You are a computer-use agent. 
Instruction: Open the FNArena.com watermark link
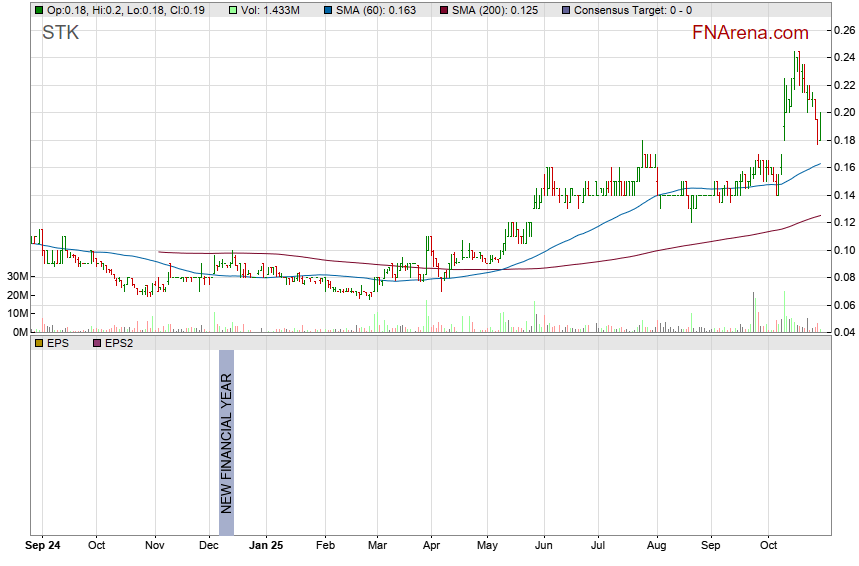click(x=750, y=33)
